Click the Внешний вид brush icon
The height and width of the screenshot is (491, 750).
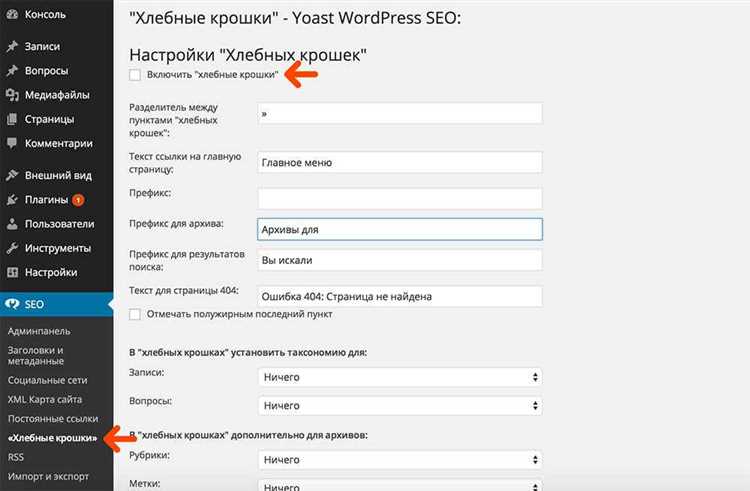pyautogui.click(x=12, y=175)
